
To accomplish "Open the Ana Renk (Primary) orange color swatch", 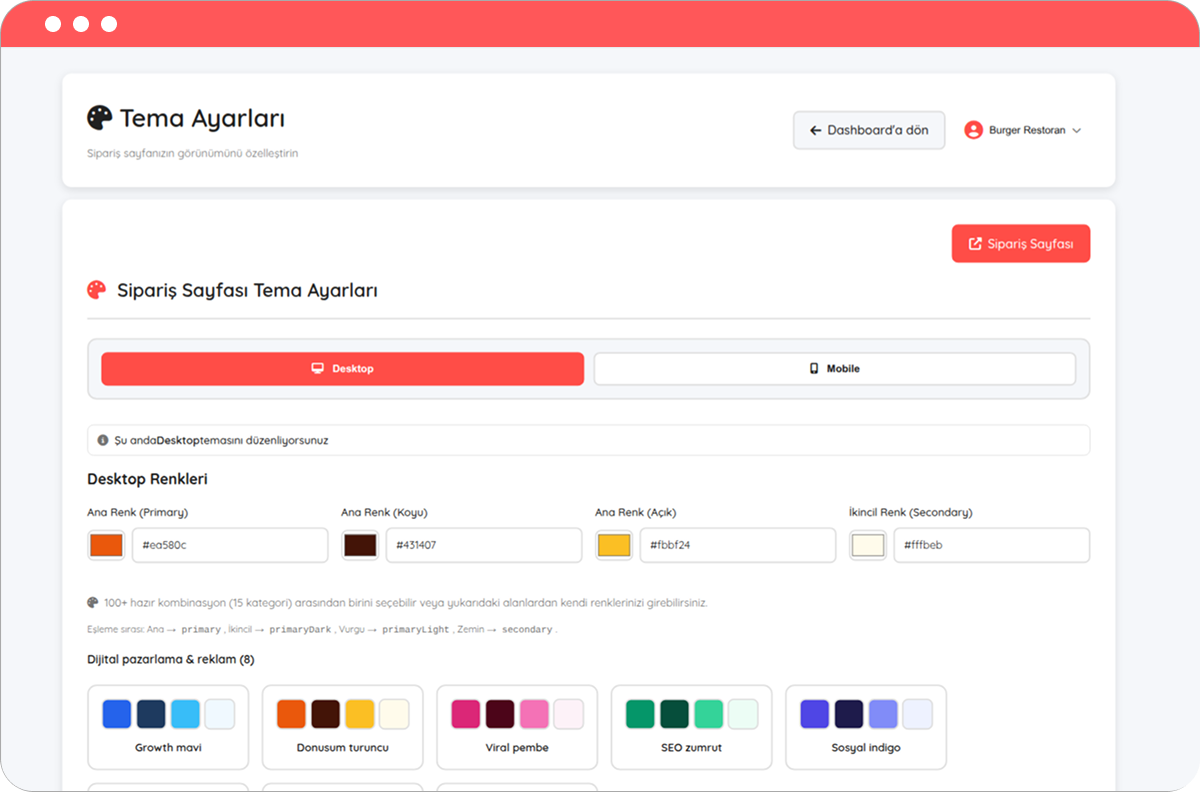I will click(x=106, y=545).
